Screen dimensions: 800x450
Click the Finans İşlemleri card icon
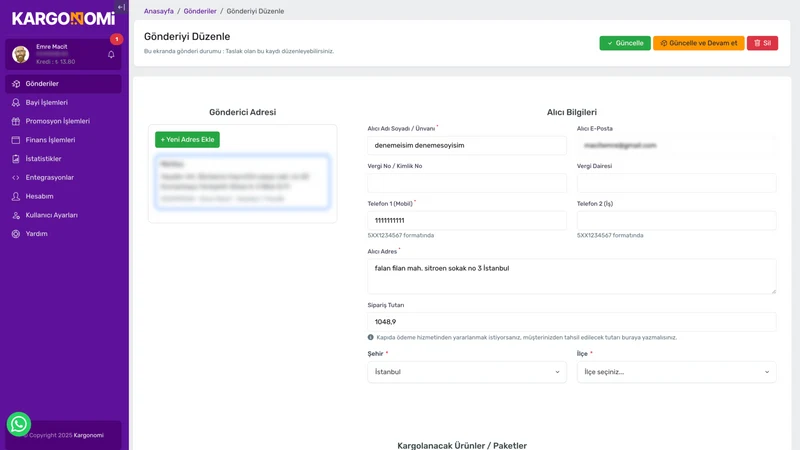16,140
